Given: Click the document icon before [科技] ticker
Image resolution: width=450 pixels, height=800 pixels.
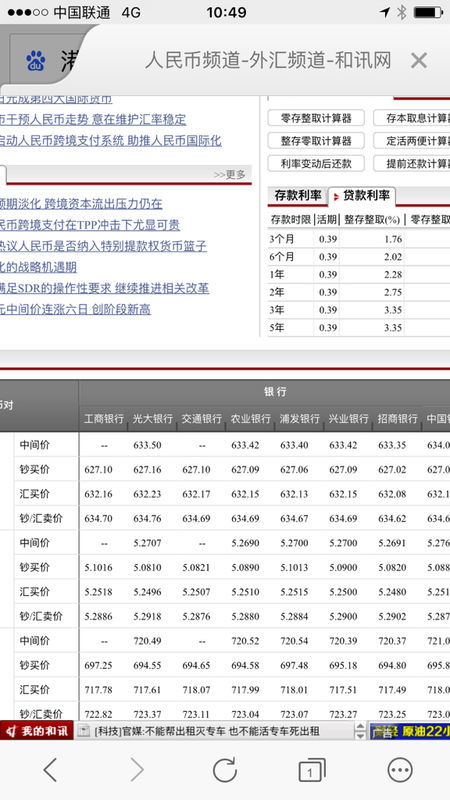Looking at the screenshot, I should pyautogui.click(x=85, y=731).
